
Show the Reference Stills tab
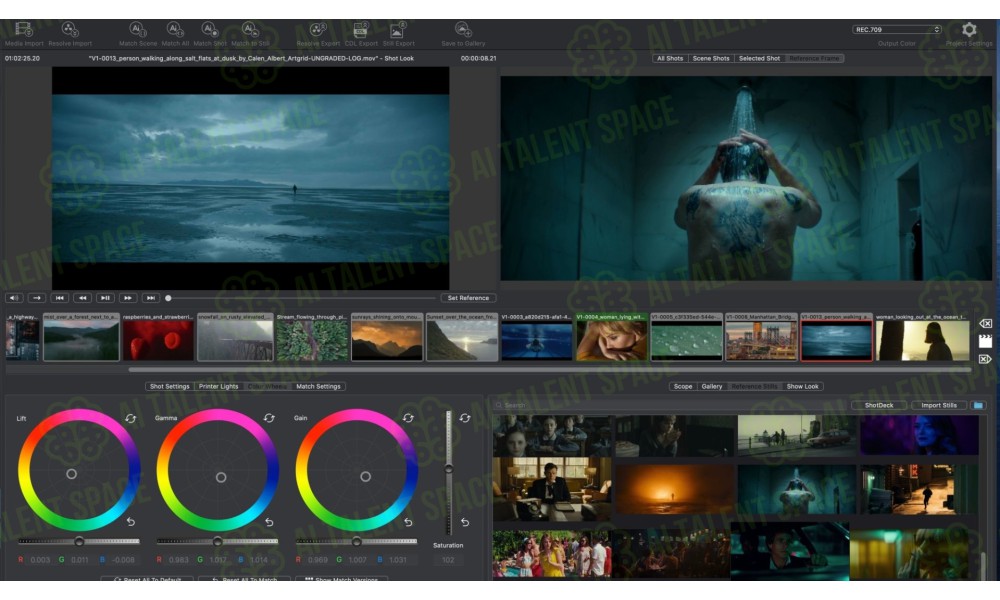pos(754,386)
